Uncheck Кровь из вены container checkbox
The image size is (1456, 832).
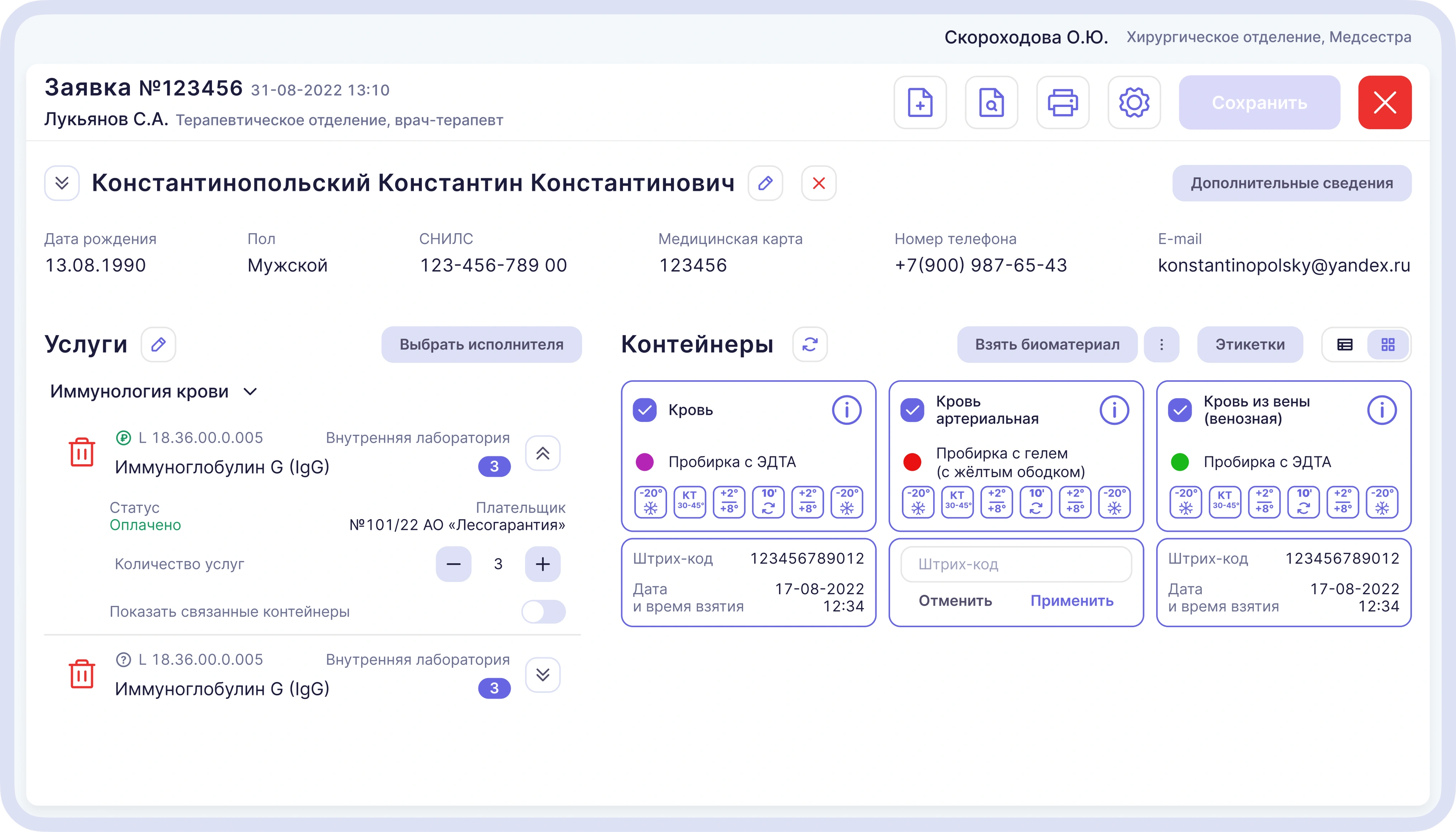(x=1180, y=410)
